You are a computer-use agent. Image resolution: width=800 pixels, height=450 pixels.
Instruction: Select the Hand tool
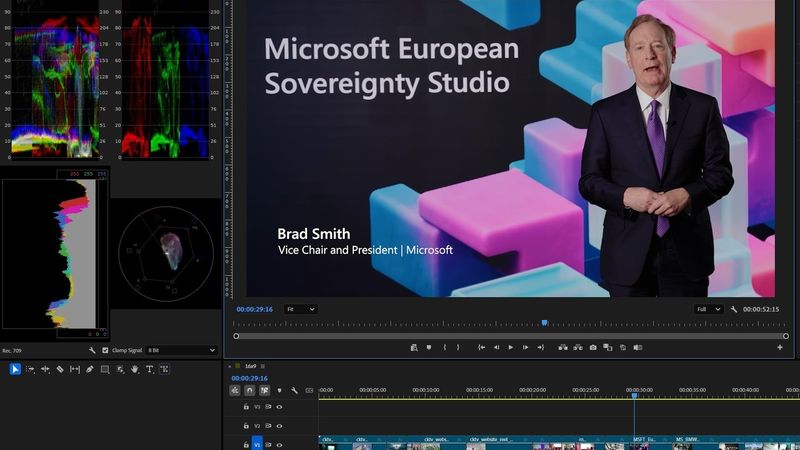tap(135, 369)
